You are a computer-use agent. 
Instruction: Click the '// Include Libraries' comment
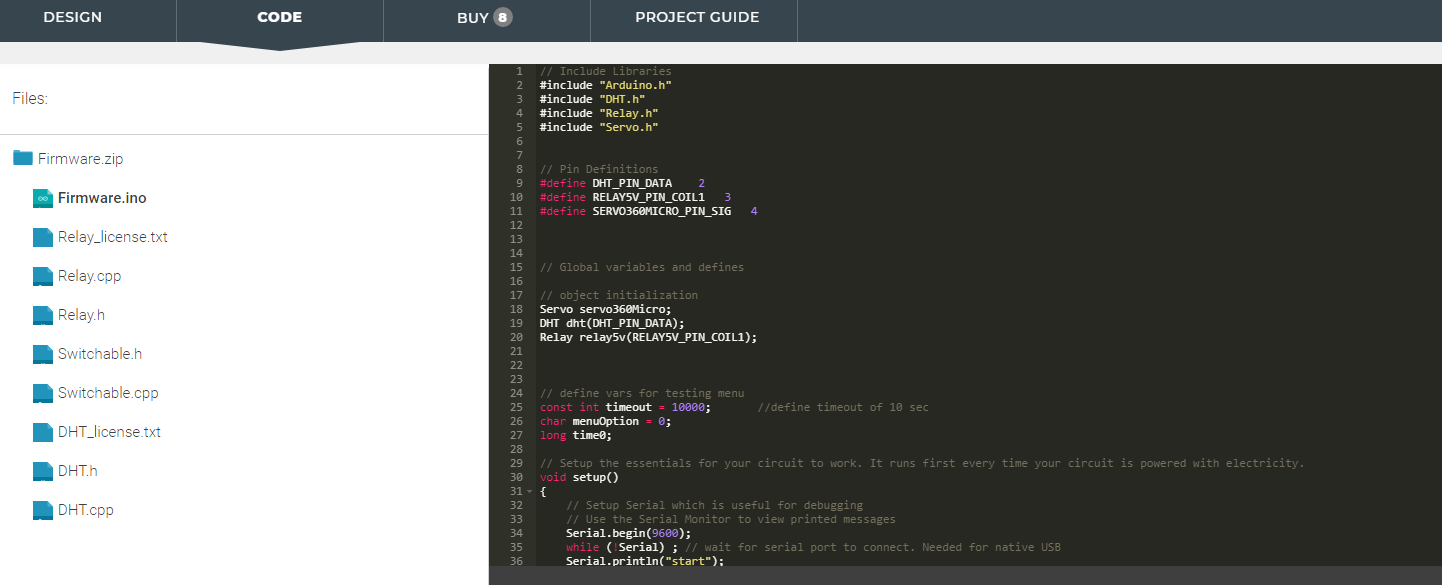tap(605, 71)
